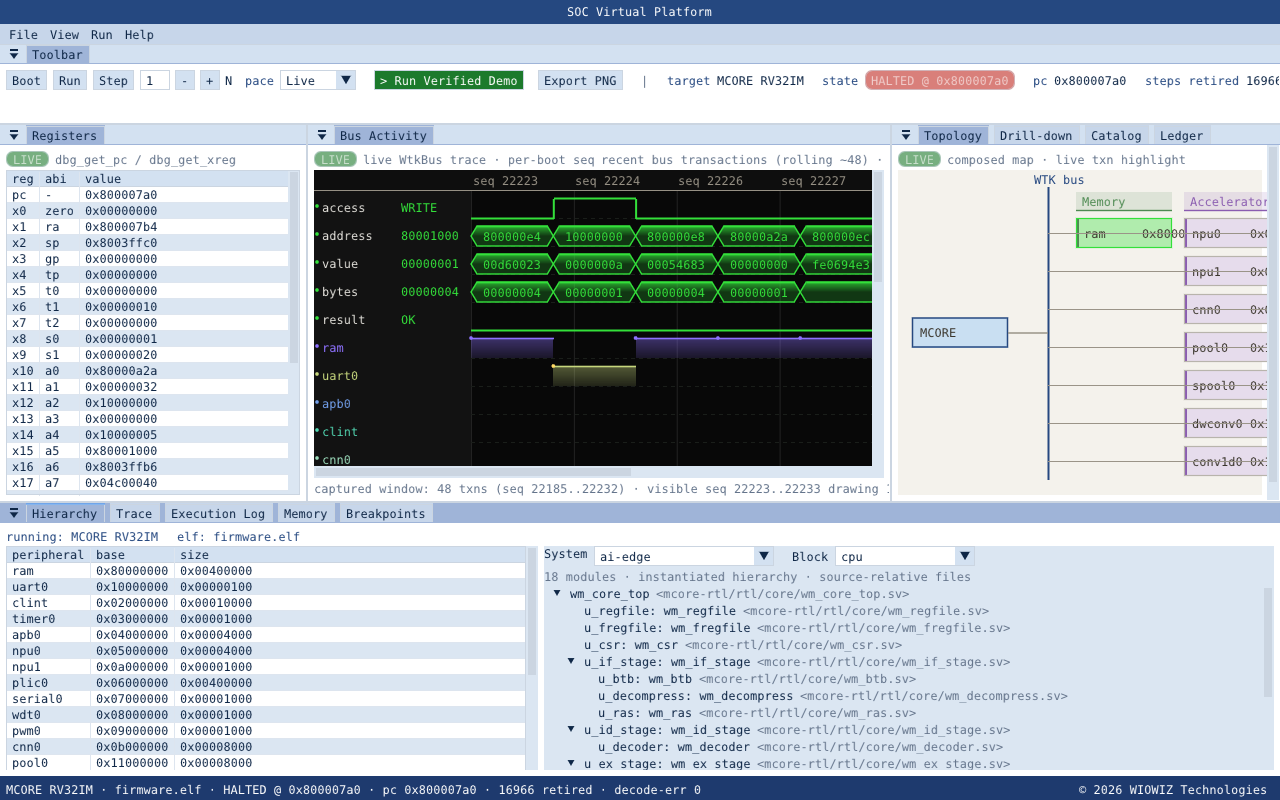The height and width of the screenshot is (800, 1280).
Task: Switch to the Catalog tab
Action: [1116, 135]
